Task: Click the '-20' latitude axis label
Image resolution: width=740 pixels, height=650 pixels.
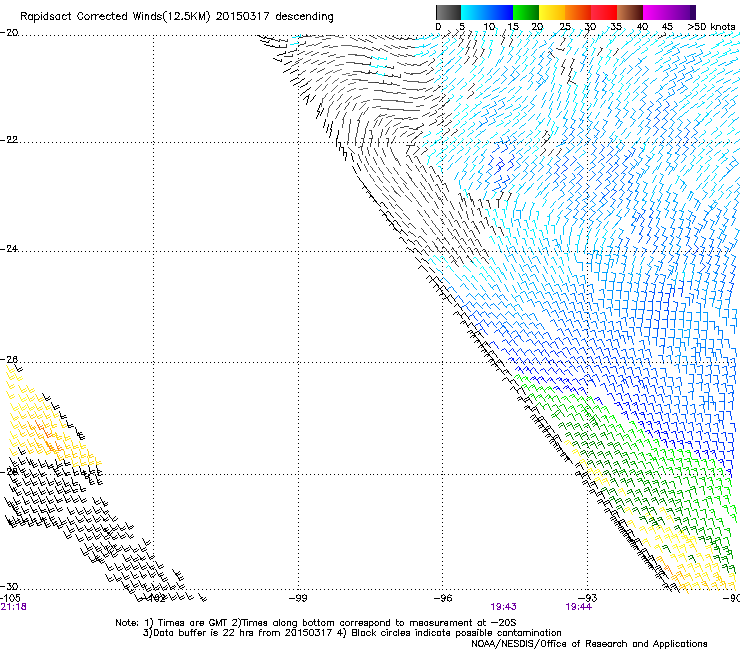Action: pyautogui.click(x=9, y=33)
